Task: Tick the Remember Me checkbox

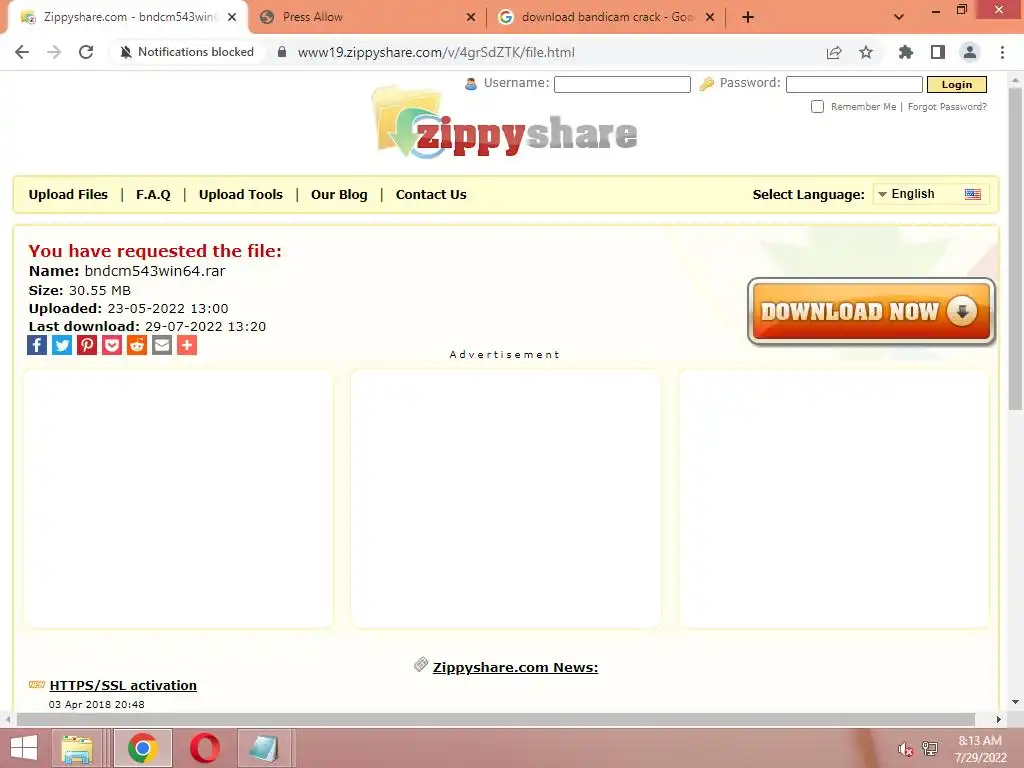Action: pos(817,106)
